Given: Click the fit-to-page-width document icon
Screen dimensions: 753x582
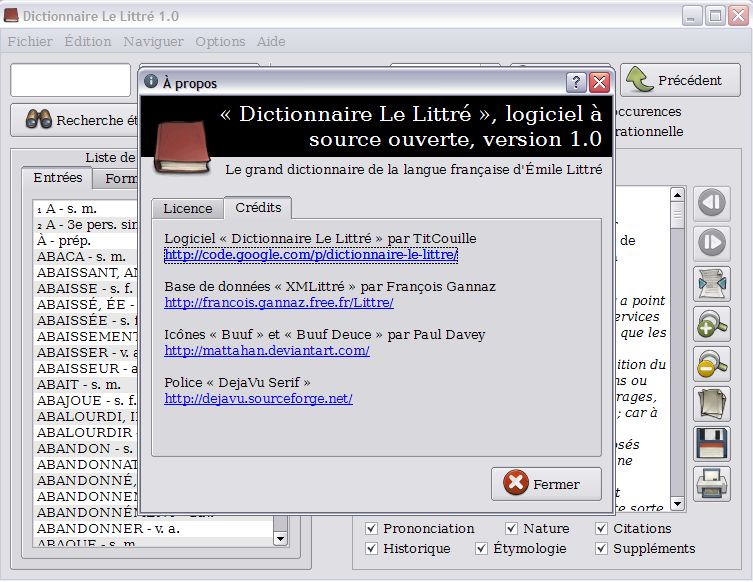Looking at the screenshot, I should [712, 283].
